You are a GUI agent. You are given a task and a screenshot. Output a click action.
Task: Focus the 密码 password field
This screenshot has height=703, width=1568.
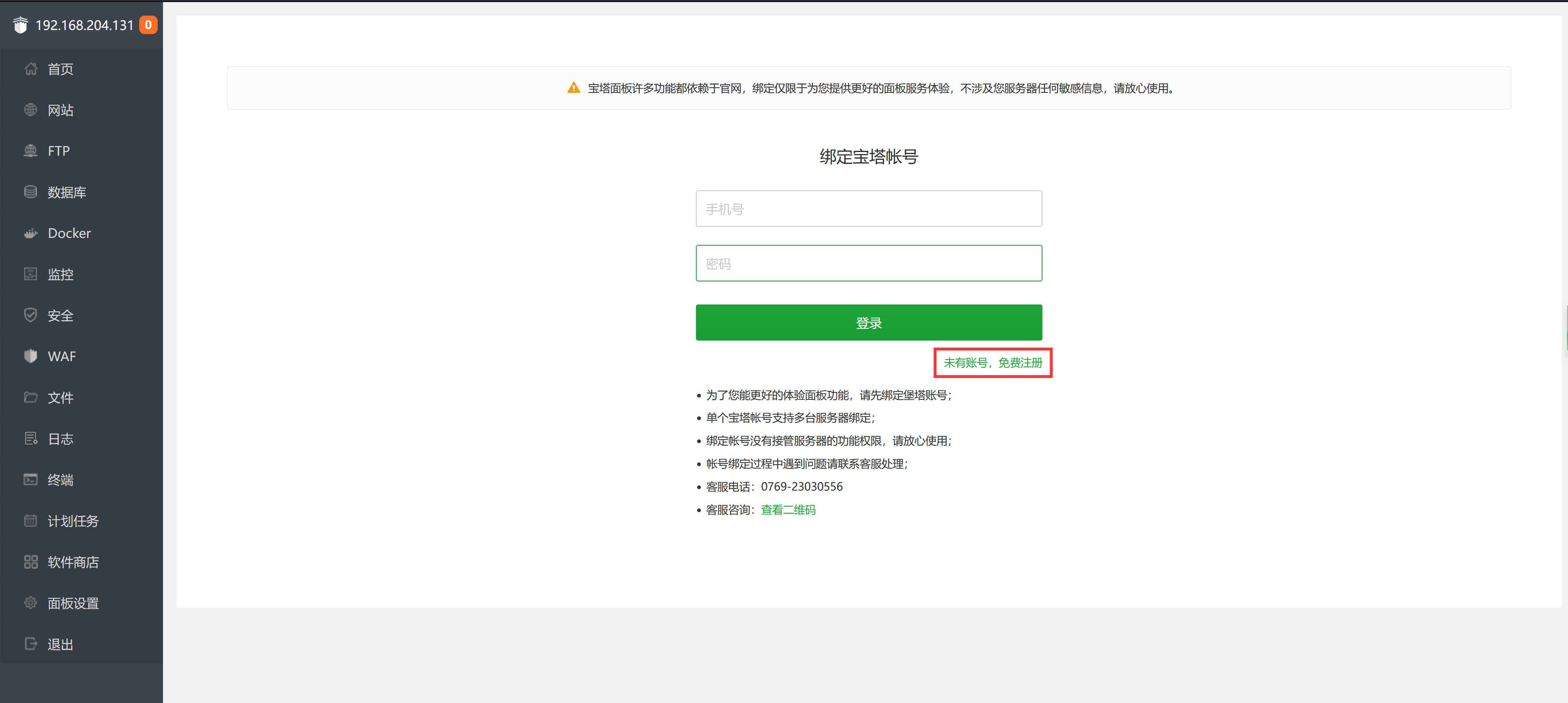868,263
